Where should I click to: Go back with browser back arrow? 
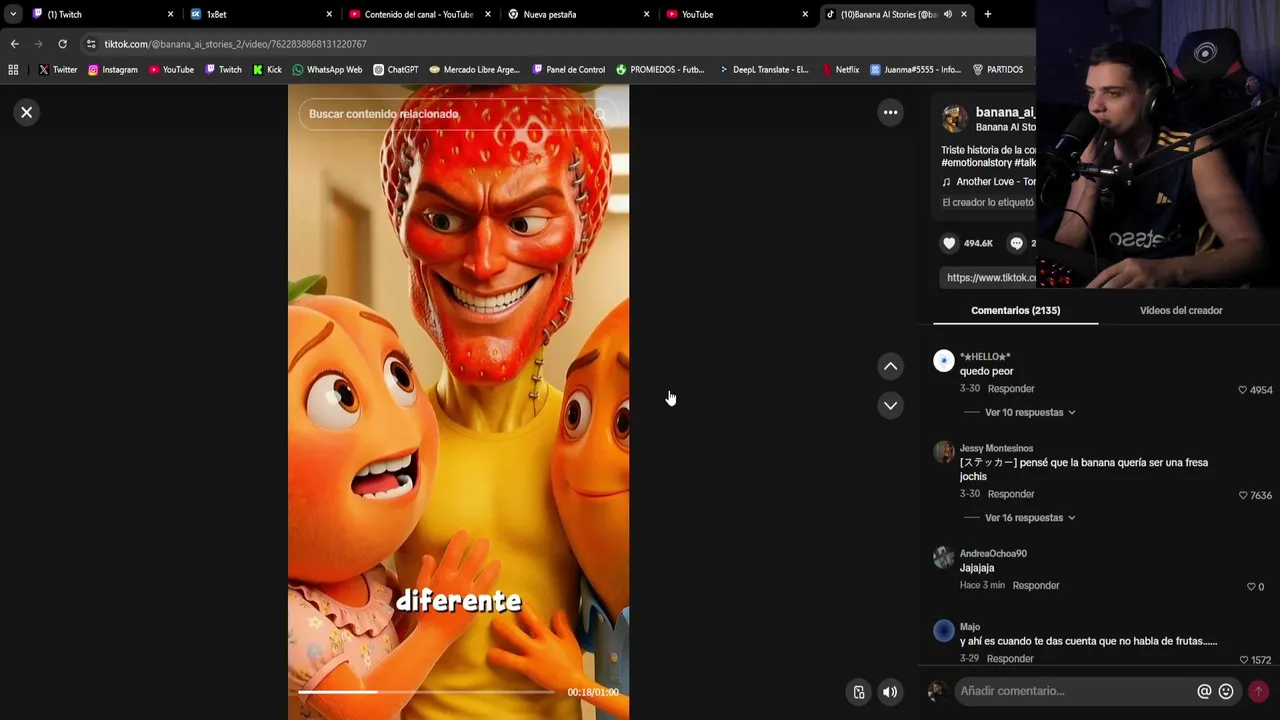pos(14,44)
